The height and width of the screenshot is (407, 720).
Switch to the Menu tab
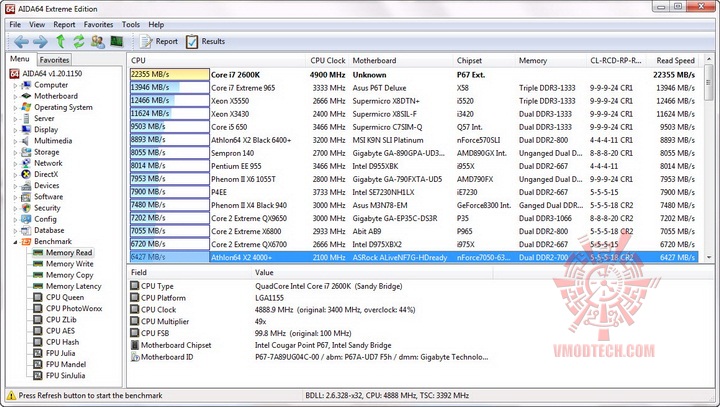coord(20,59)
